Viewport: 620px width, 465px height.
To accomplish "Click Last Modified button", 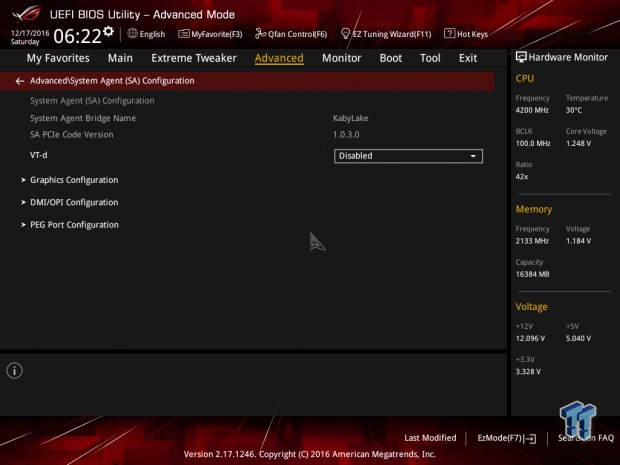I will click(x=430, y=438).
